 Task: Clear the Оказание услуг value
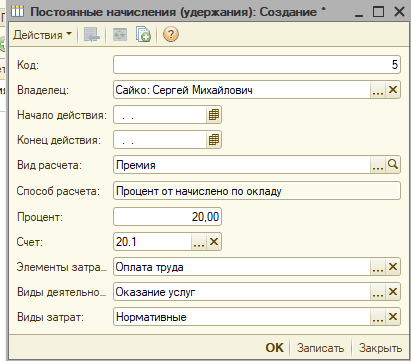pos(393,292)
